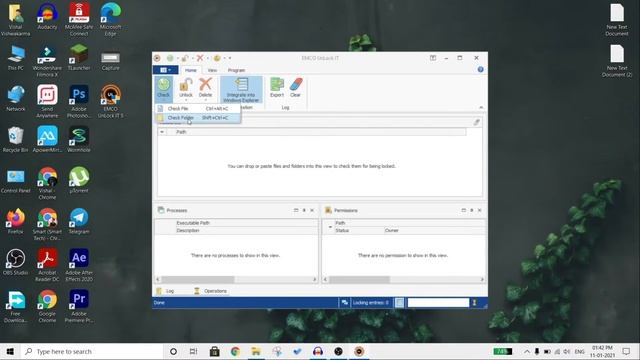Click the small unlock icon in quick access toolbar

[x=185, y=58]
